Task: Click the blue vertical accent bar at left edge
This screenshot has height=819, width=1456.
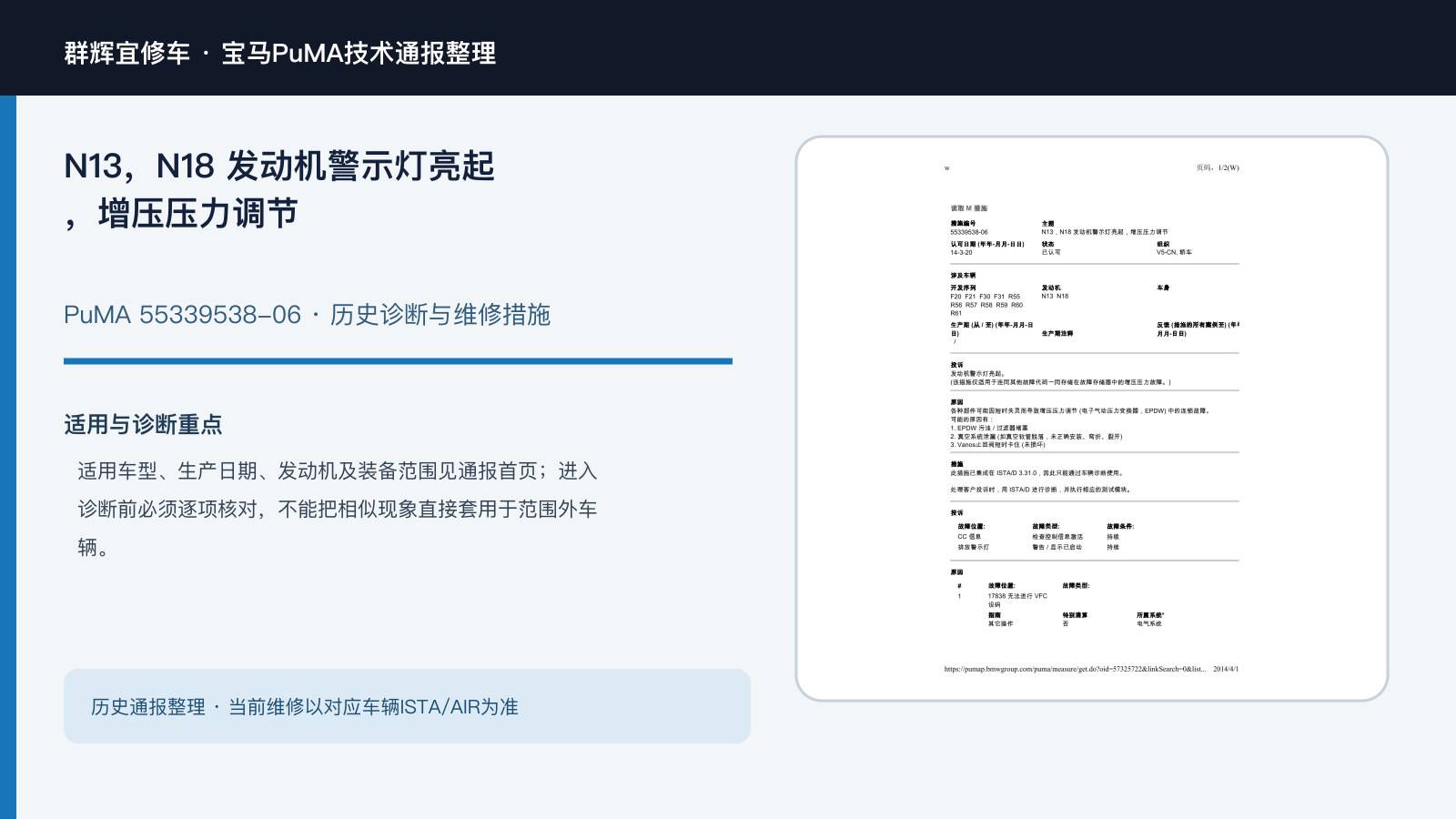Action: tap(8, 457)
